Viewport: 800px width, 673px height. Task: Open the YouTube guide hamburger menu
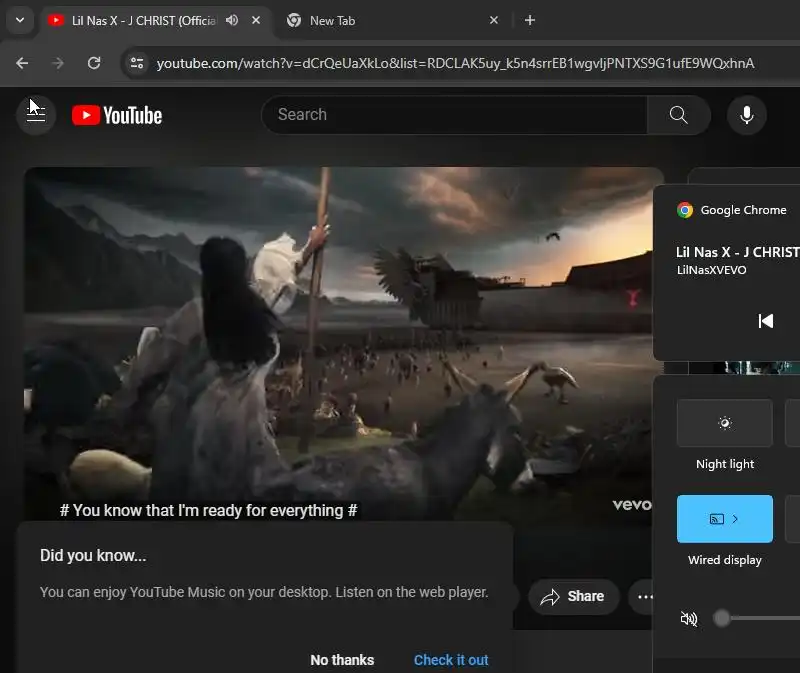[36, 115]
